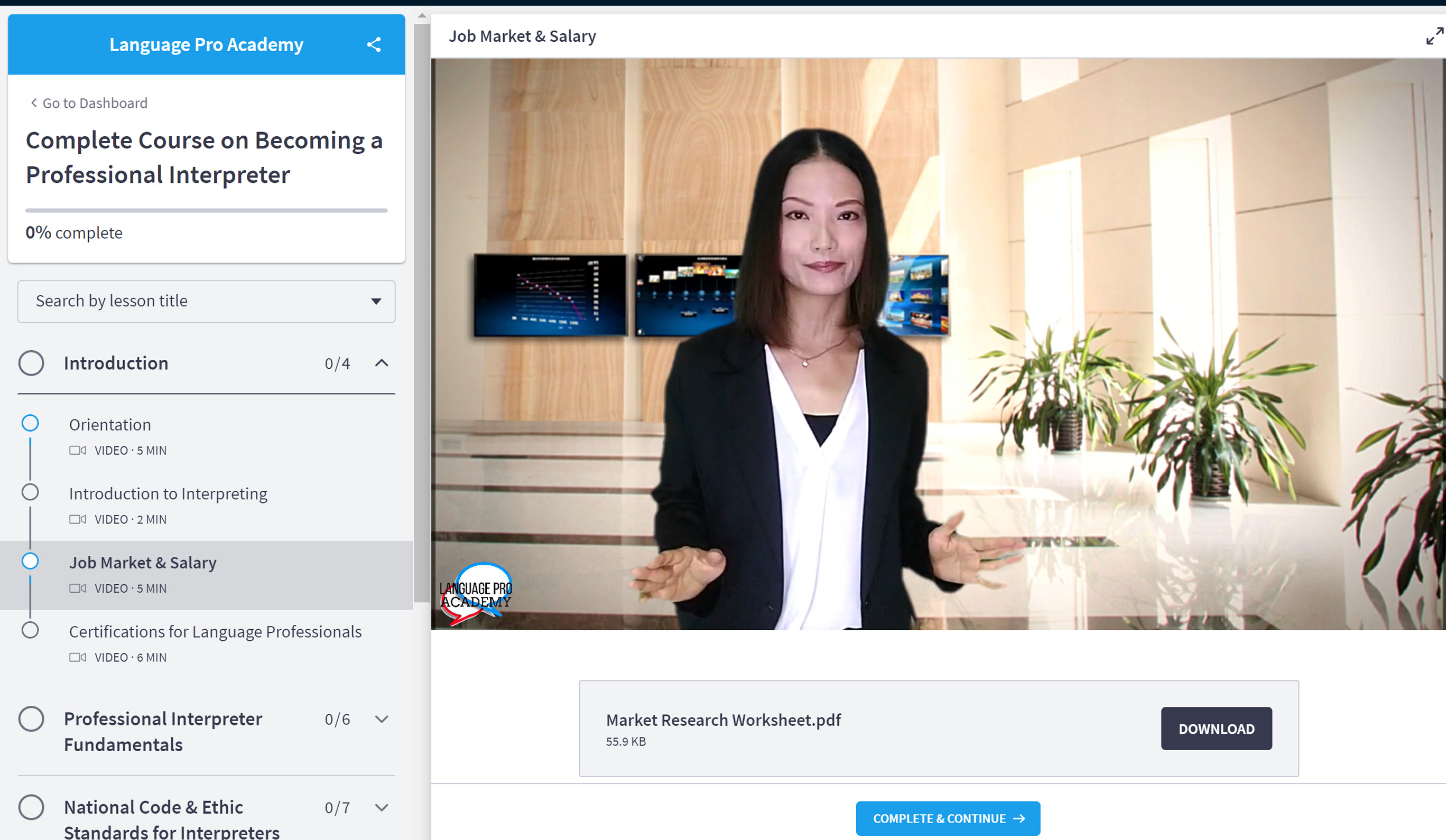Go to Dashboard link
This screenshot has height=840, width=1446.
[95, 103]
